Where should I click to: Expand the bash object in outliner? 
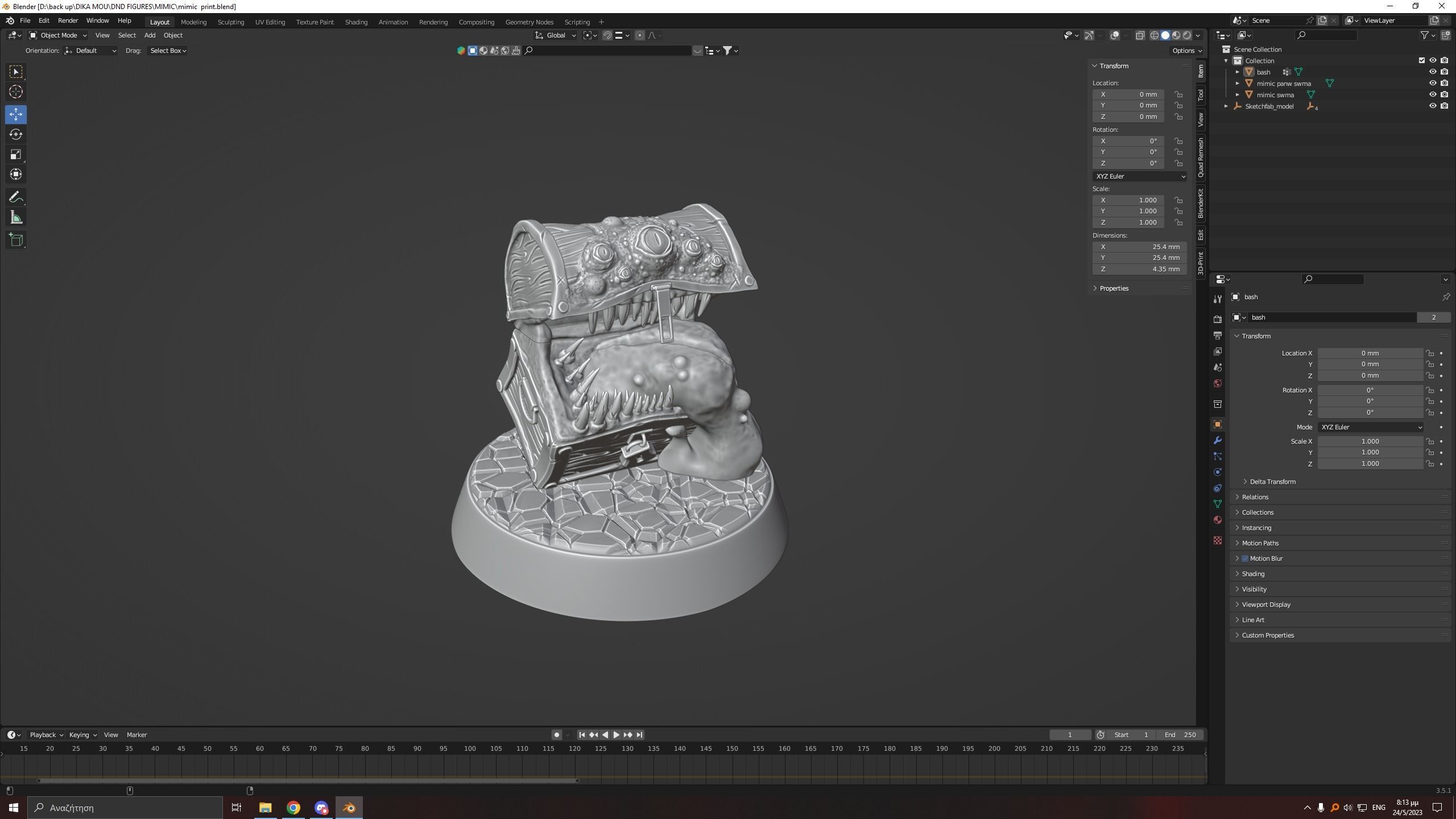[1237, 72]
